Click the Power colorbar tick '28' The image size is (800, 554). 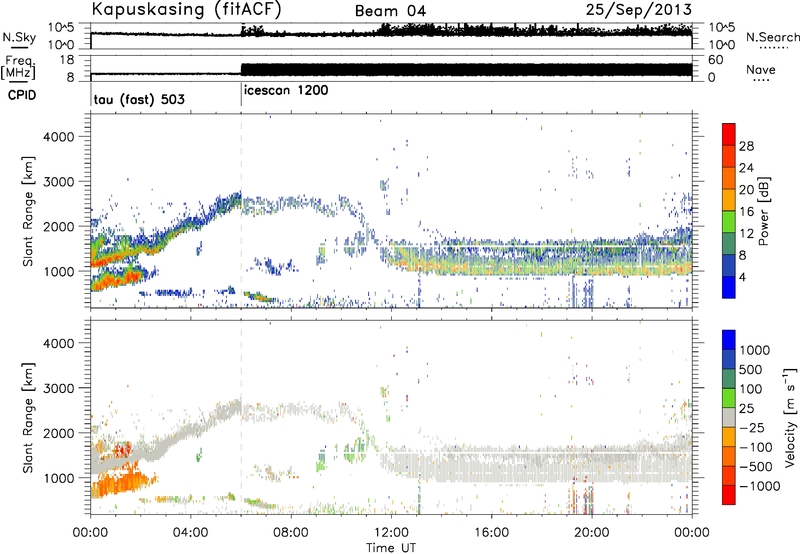[746, 146]
